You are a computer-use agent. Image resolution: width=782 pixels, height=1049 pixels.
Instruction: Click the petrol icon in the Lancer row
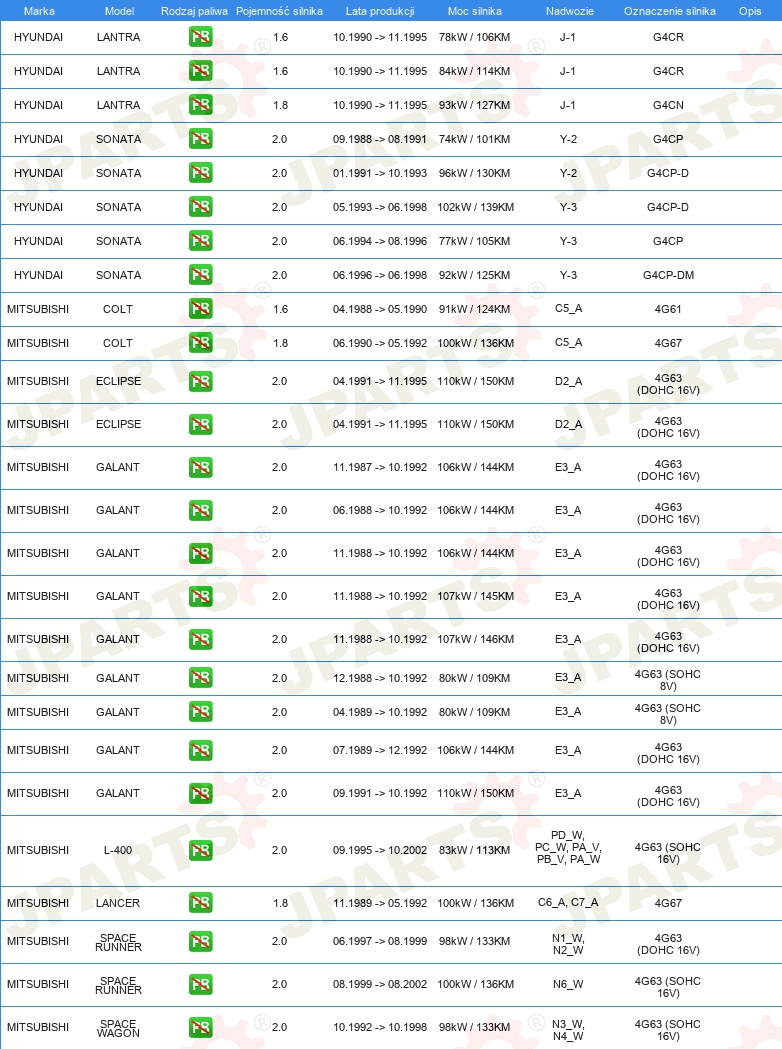(x=201, y=903)
